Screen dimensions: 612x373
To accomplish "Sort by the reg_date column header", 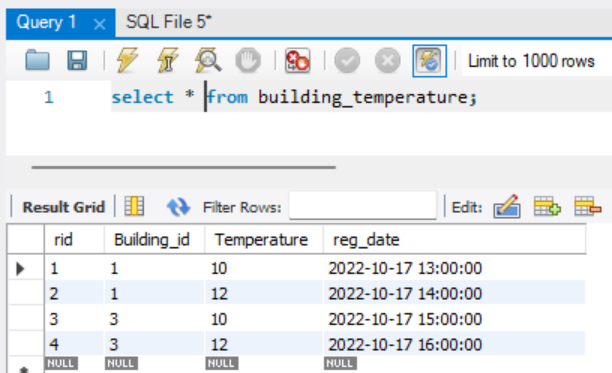I will (455, 240).
